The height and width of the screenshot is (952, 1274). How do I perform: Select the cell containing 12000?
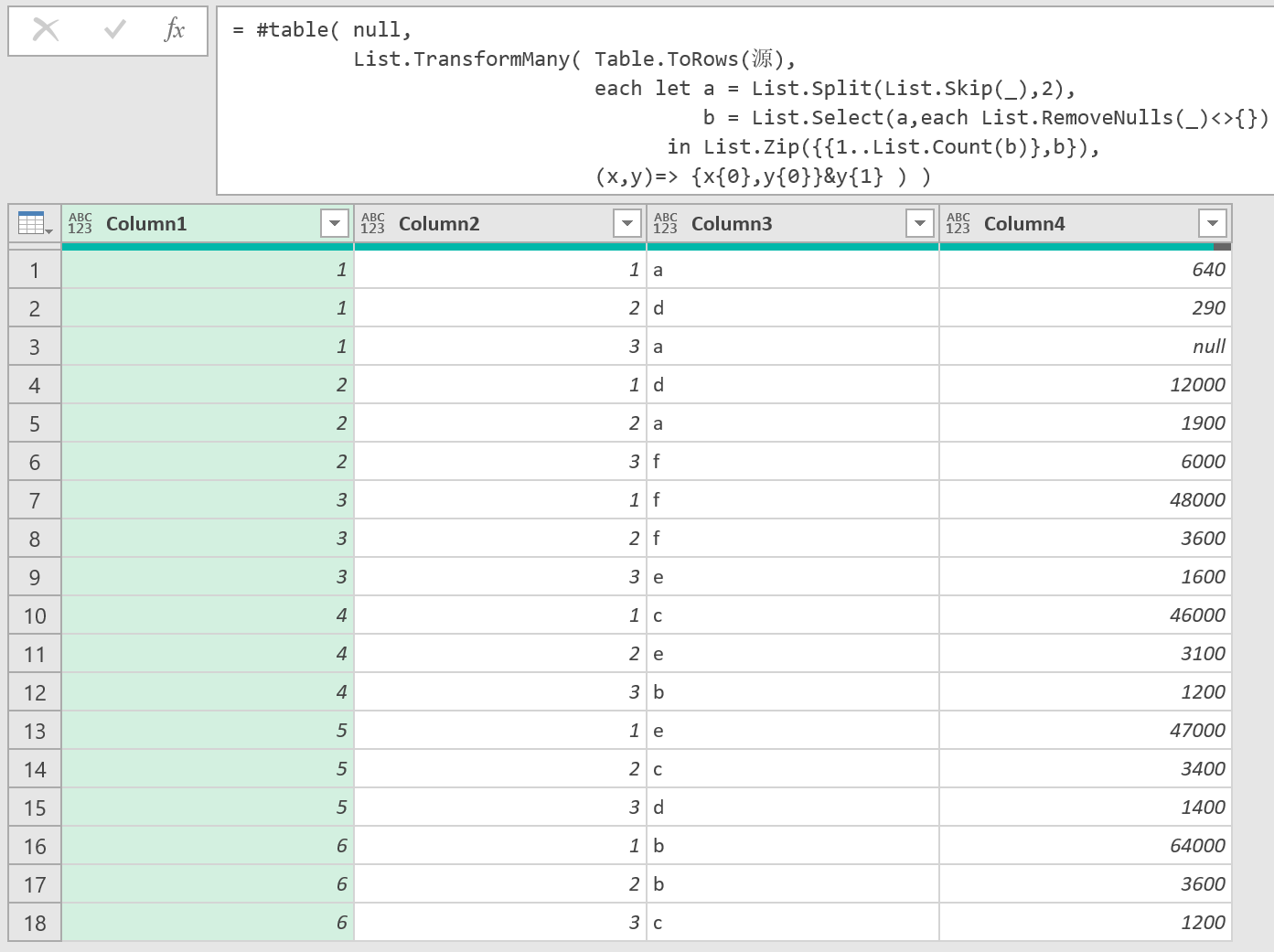(x=1085, y=385)
